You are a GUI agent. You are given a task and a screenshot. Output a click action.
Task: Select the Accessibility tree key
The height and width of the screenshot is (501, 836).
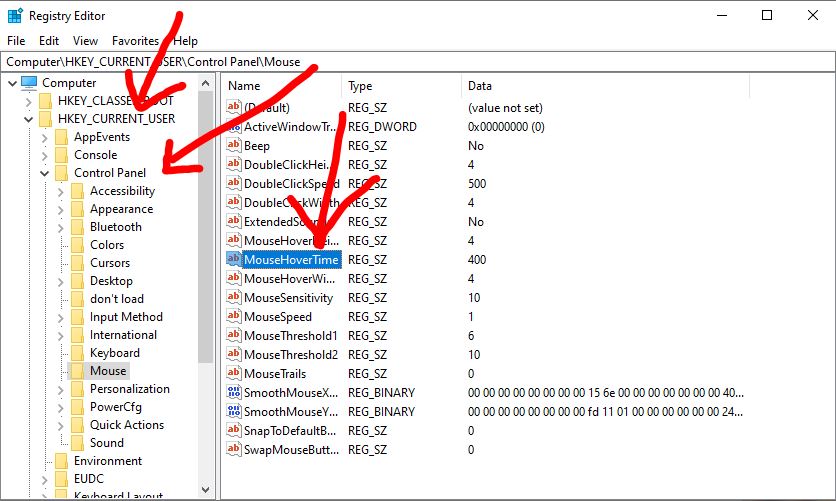click(x=122, y=191)
